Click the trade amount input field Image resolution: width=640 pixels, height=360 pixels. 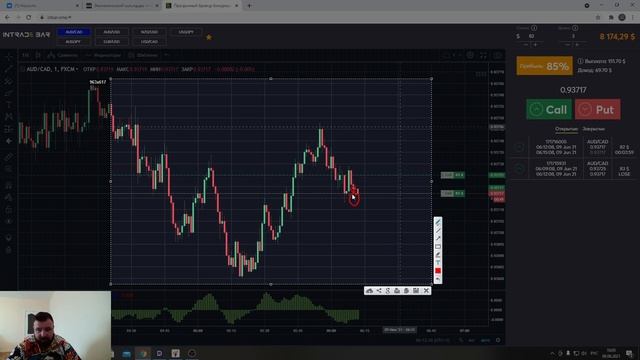532,36
